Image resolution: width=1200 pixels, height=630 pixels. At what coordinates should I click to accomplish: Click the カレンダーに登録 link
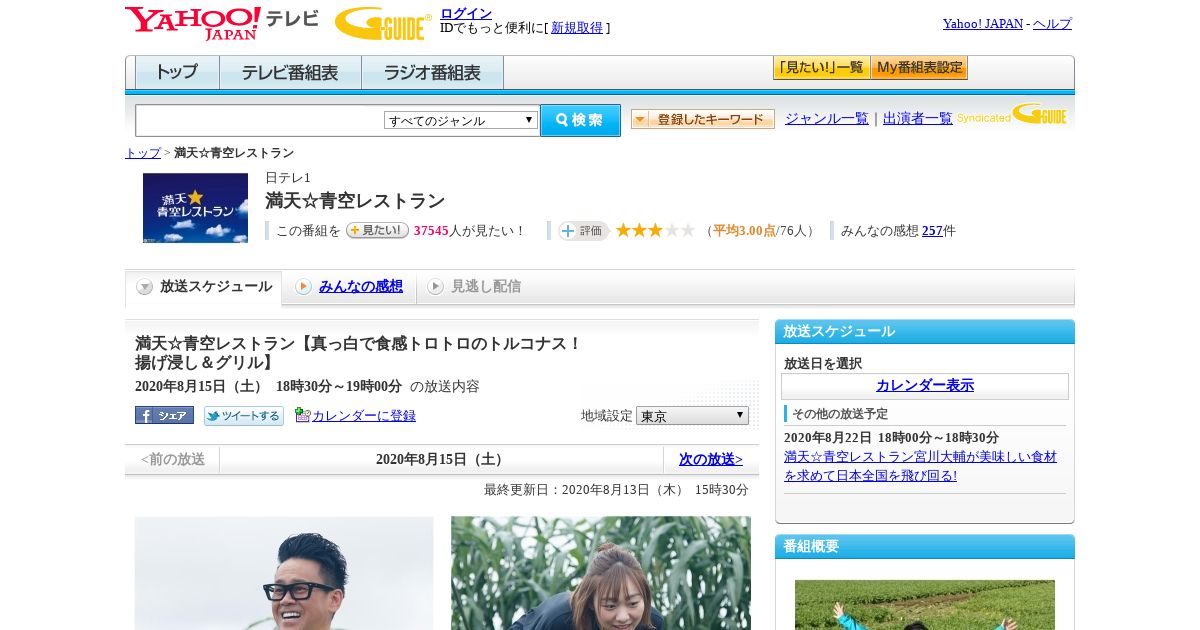(x=364, y=416)
